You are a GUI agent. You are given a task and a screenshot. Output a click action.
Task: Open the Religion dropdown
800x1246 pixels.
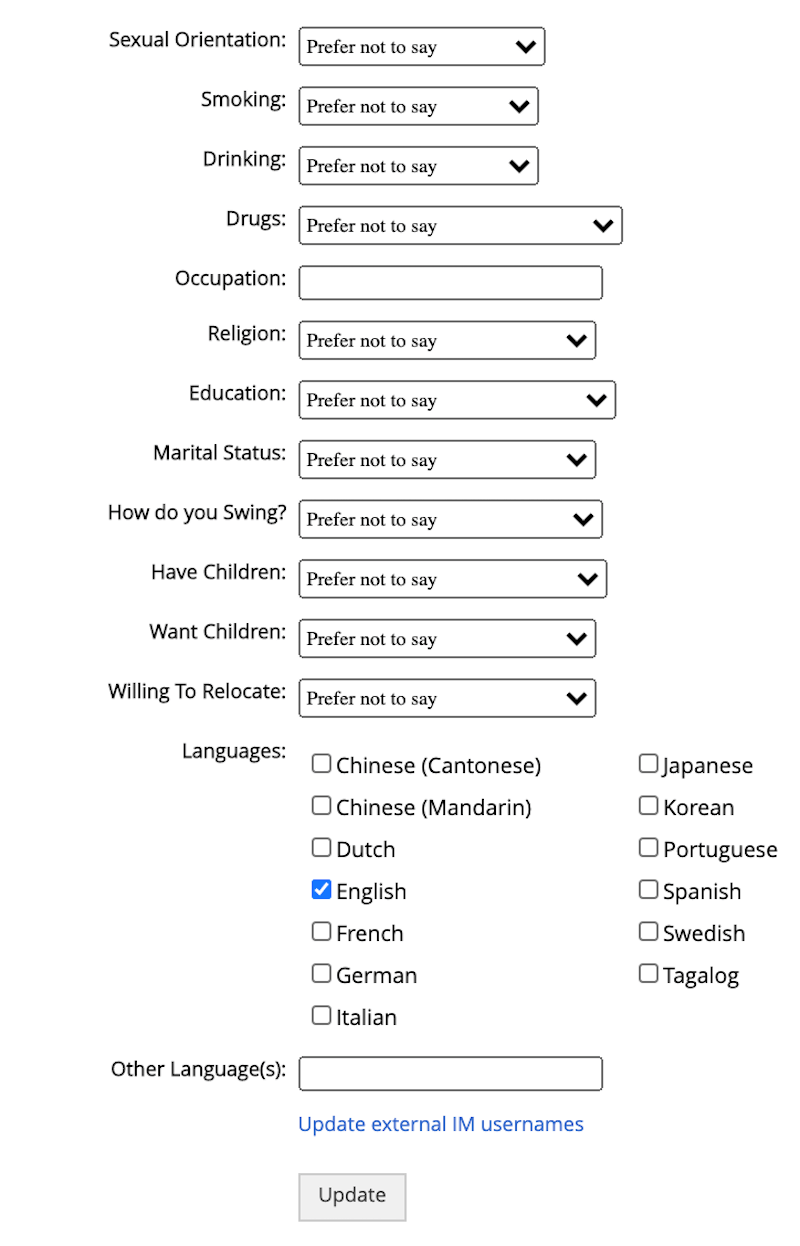pos(447,341)
